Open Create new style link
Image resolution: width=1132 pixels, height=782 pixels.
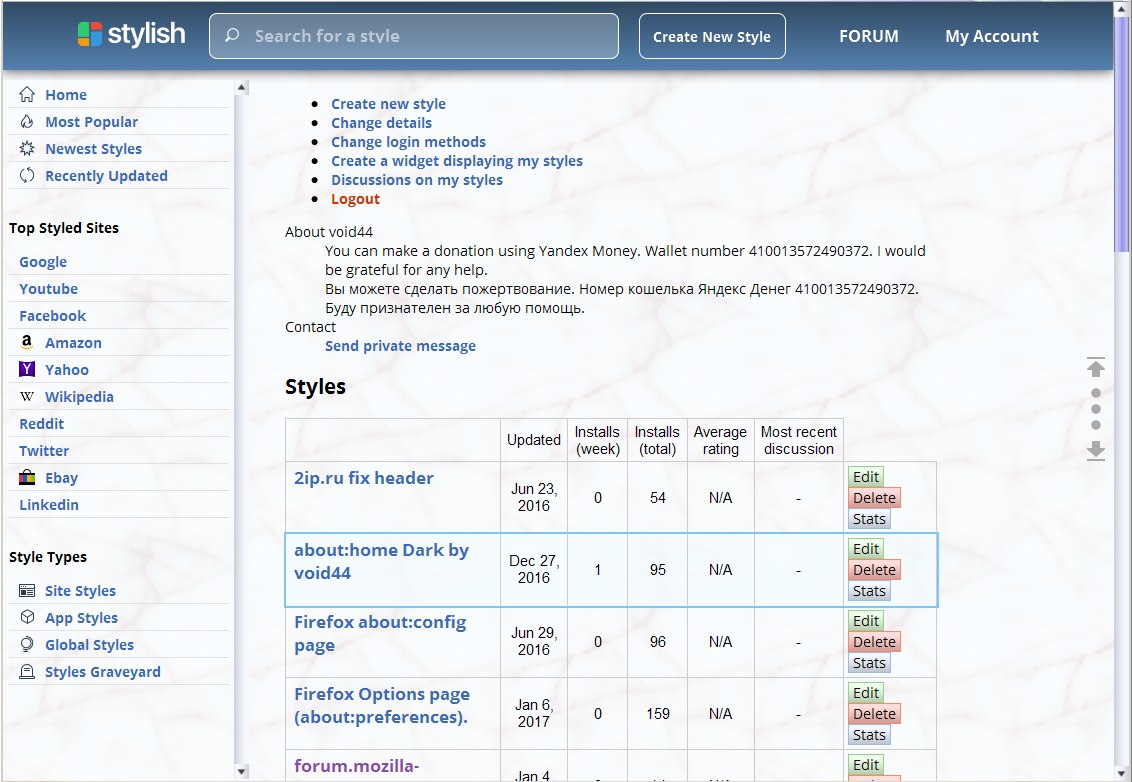388,104
